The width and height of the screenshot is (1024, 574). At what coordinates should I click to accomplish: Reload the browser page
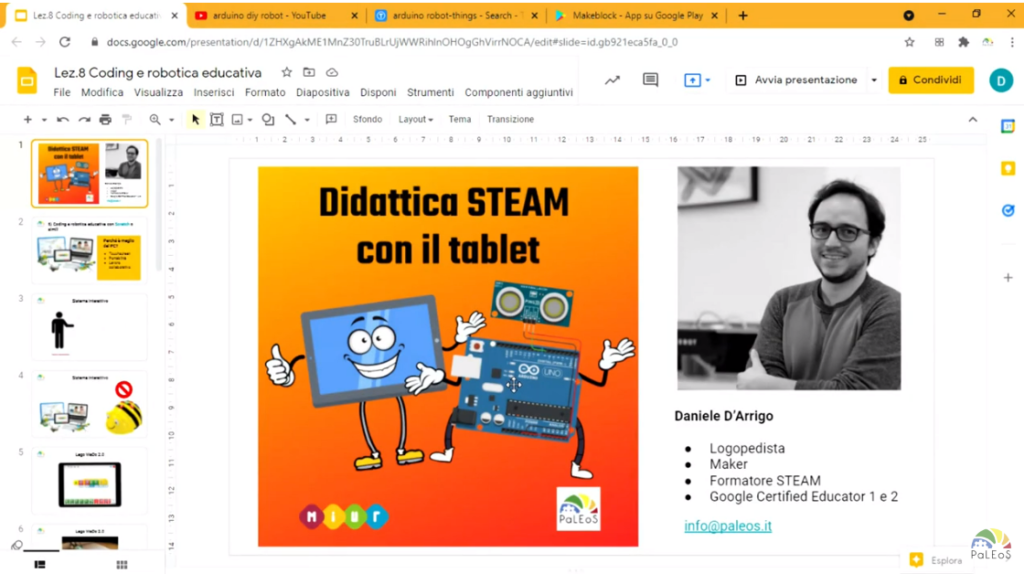point(65,42)
